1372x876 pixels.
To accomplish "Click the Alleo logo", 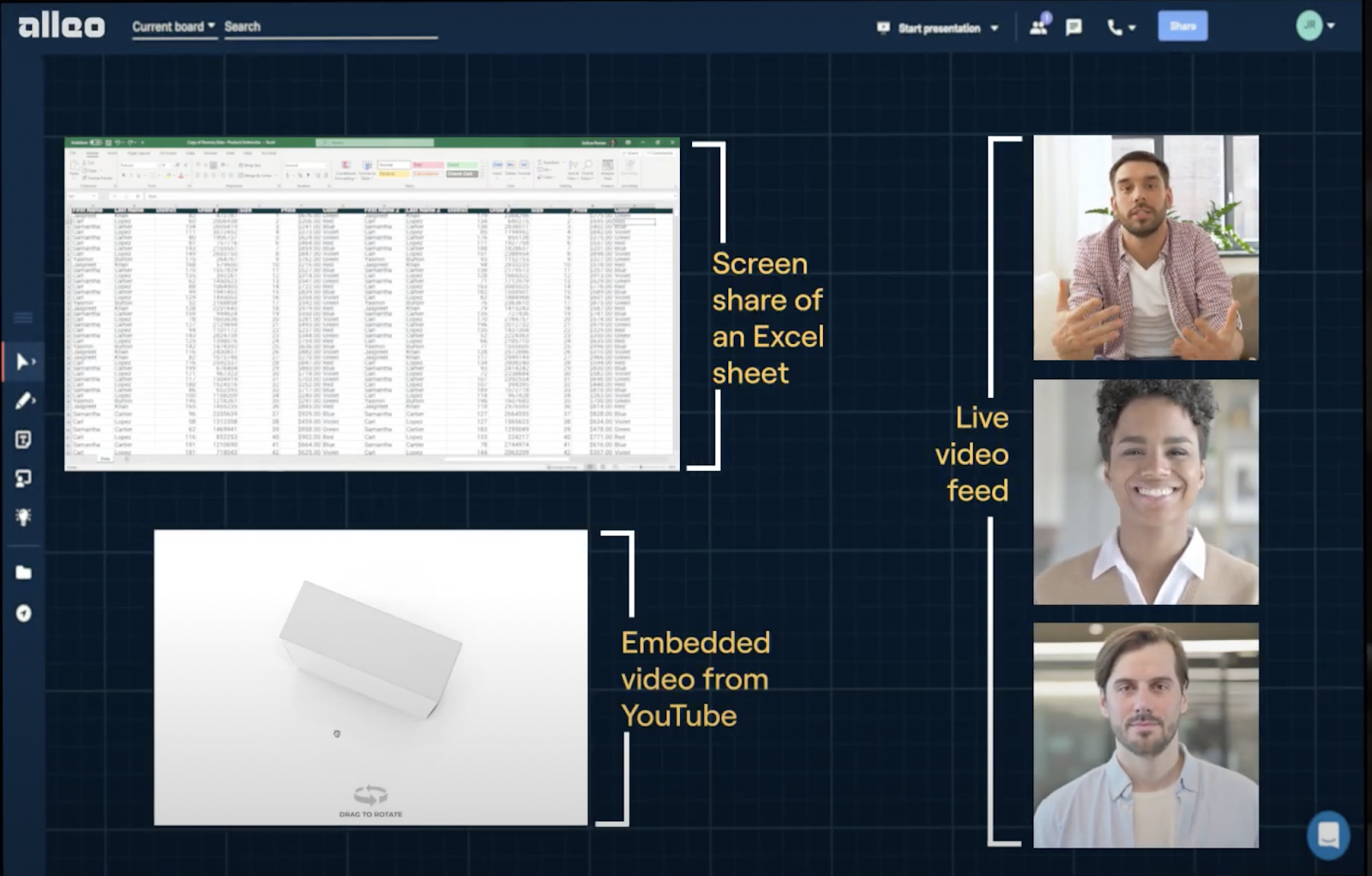I will click(x=62, y=26).
